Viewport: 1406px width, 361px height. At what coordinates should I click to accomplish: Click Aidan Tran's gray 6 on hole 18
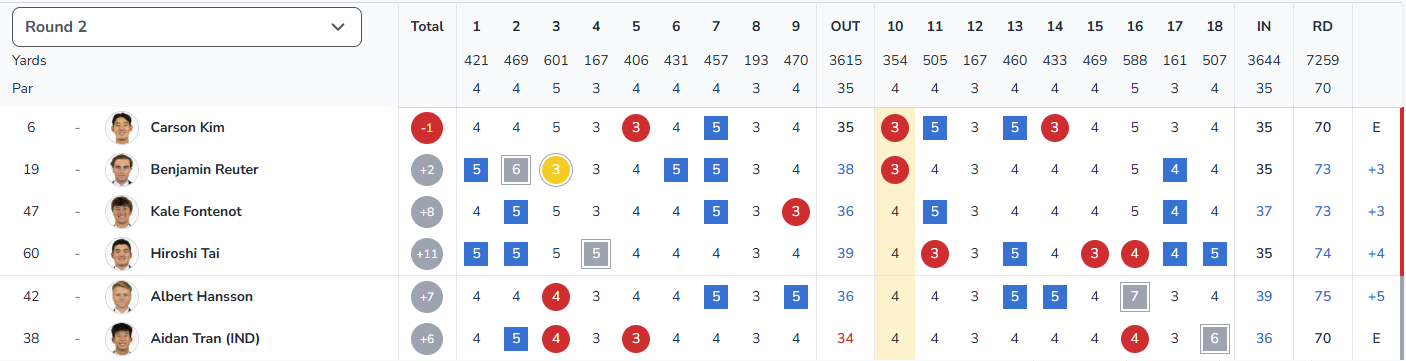(1214, 339)
